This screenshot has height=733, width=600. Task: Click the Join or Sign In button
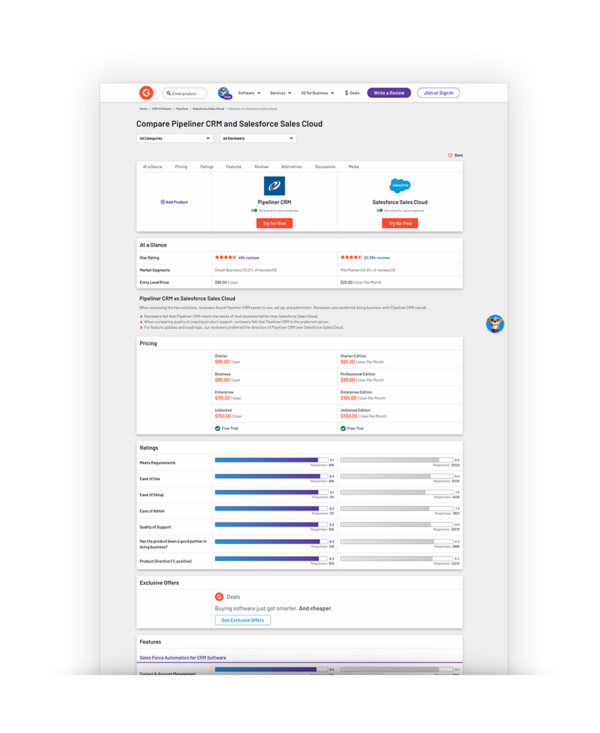tap(438, 93)
